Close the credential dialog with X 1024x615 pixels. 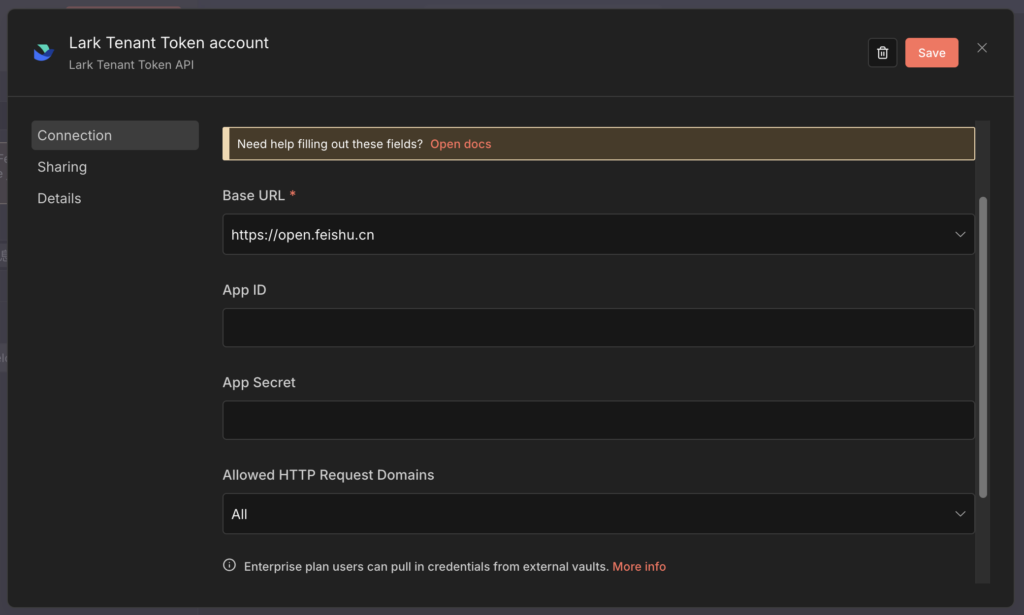pyautogui.click(x=982, y=48)
